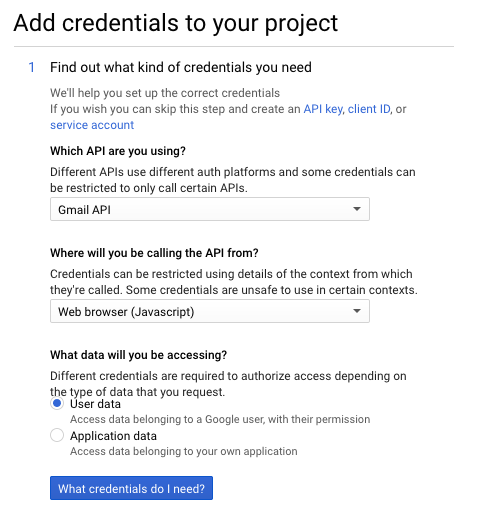Click 'Access data belonging to your own application'

[184, 451]
